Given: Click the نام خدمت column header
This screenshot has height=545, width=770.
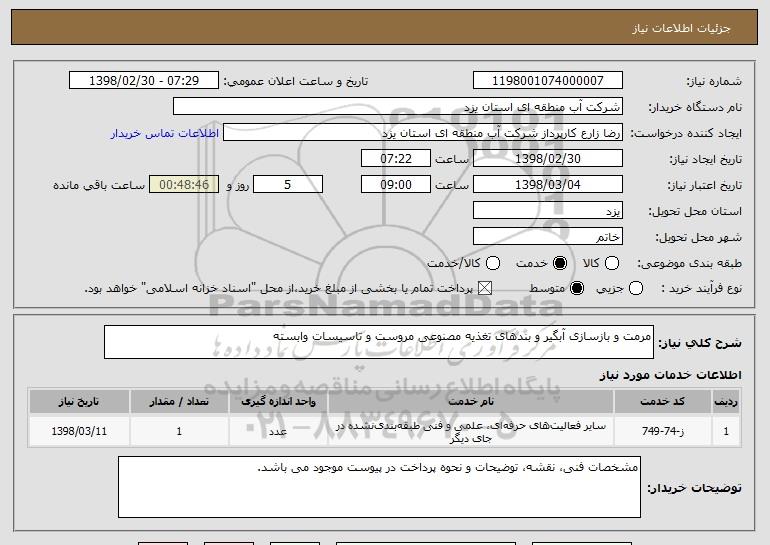Looking at the screenshot, I should (470, 402).
